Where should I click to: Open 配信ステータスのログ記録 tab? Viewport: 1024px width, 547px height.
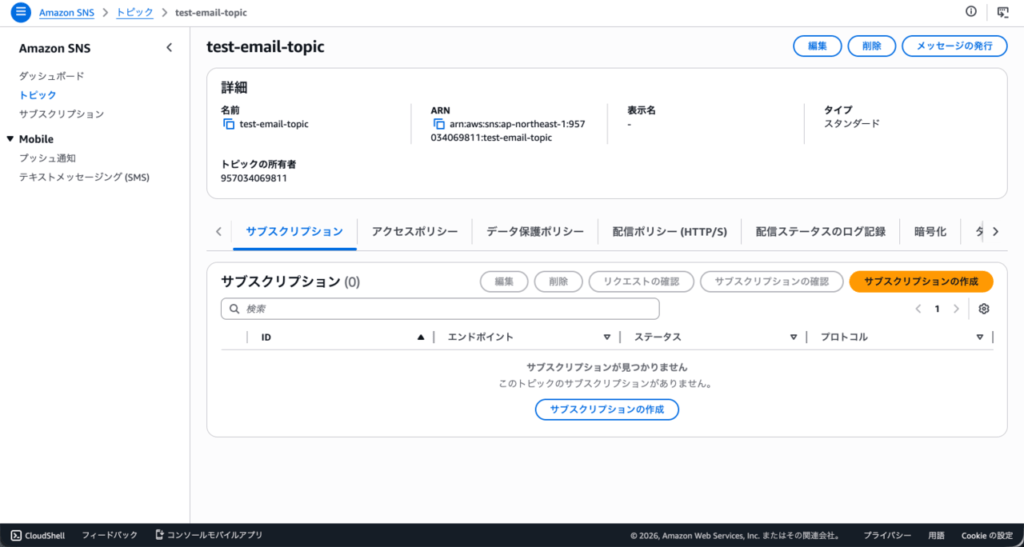820,232
